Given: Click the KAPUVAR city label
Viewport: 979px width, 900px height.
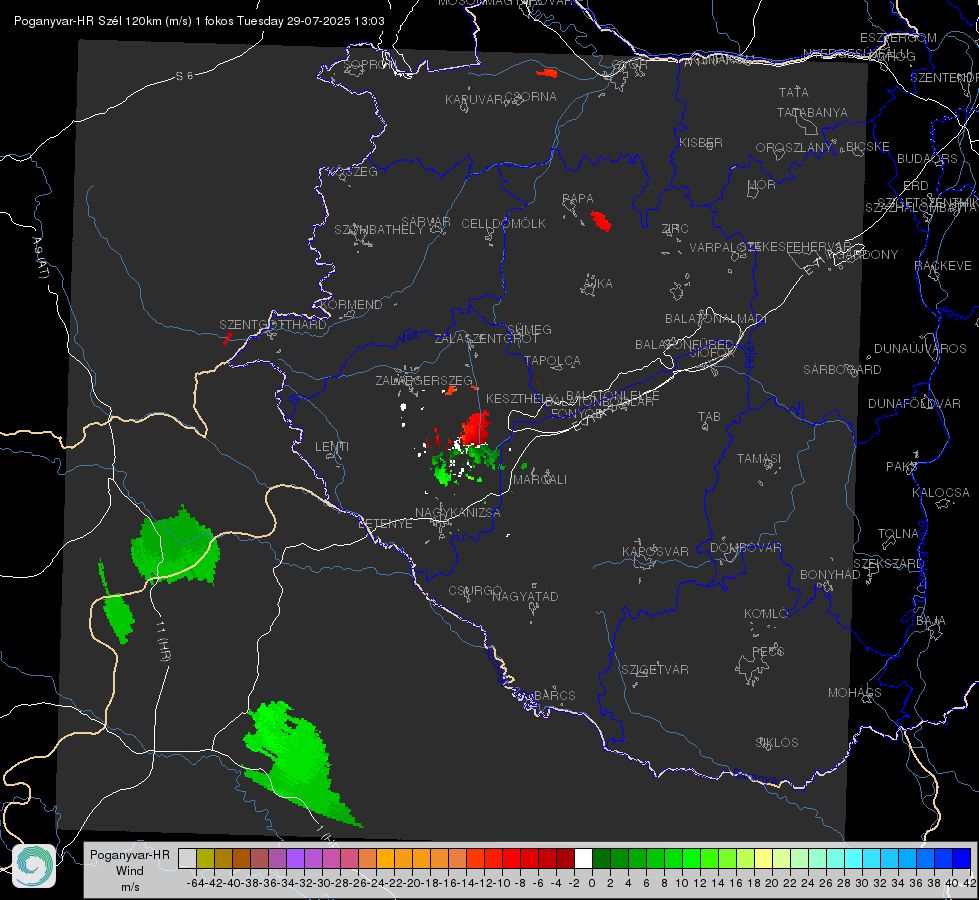Looking at the screenshot, I should [475, 100].
